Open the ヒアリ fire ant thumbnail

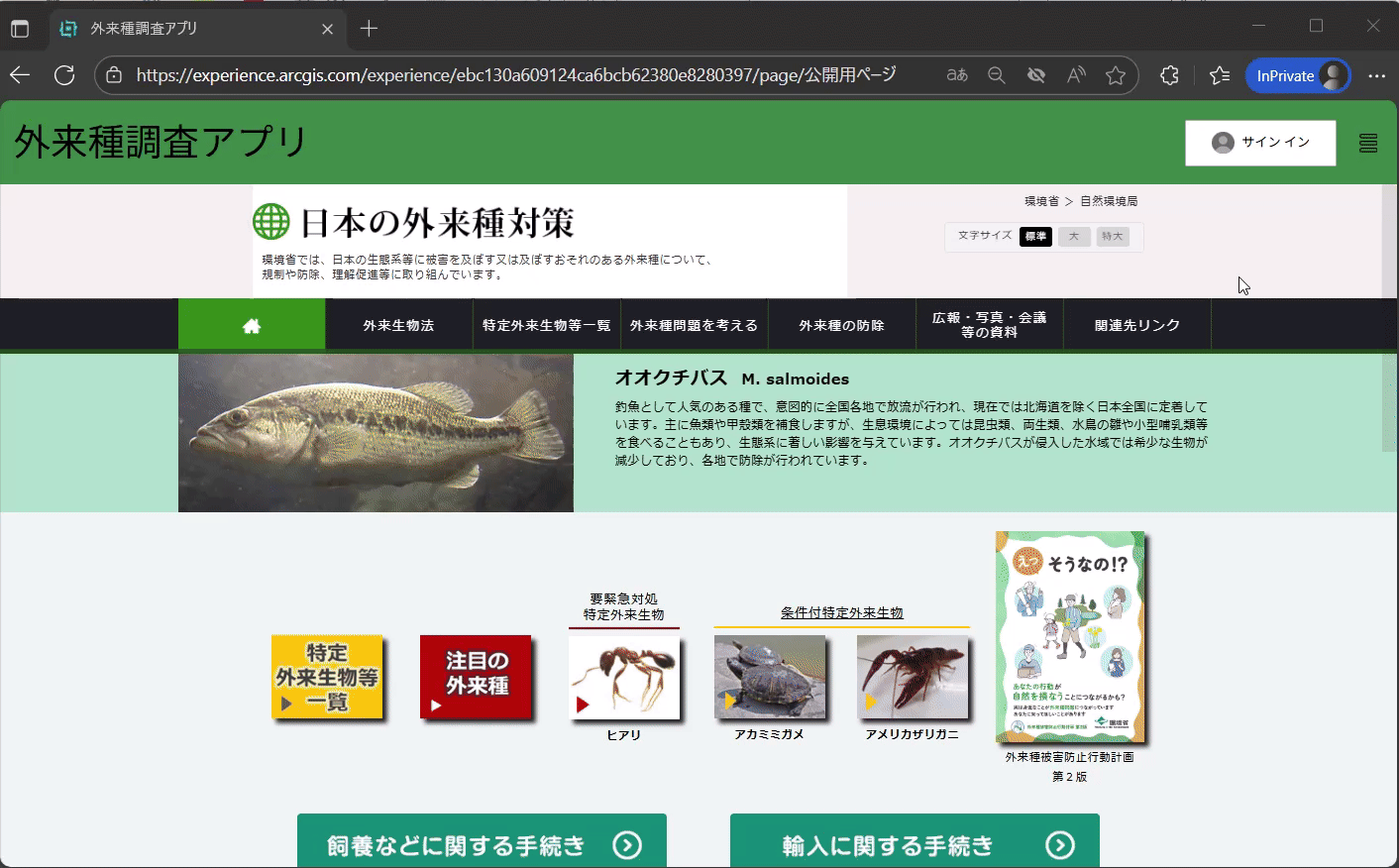[624, 678]
